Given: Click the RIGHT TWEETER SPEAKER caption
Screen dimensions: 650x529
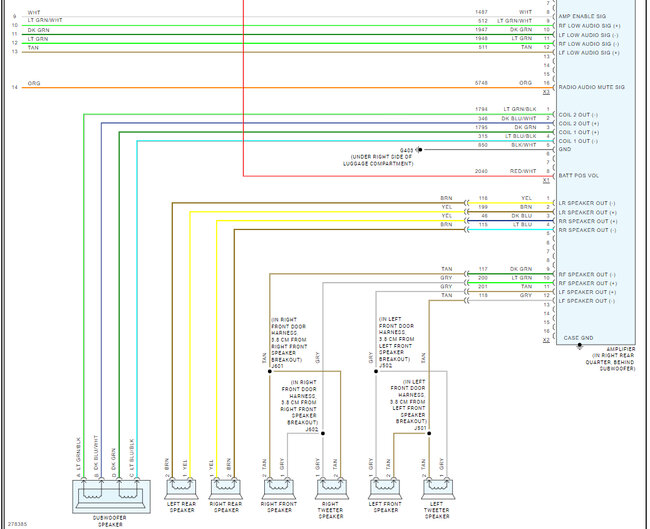Looking at the screenshot, I should (x=330, y=510).
